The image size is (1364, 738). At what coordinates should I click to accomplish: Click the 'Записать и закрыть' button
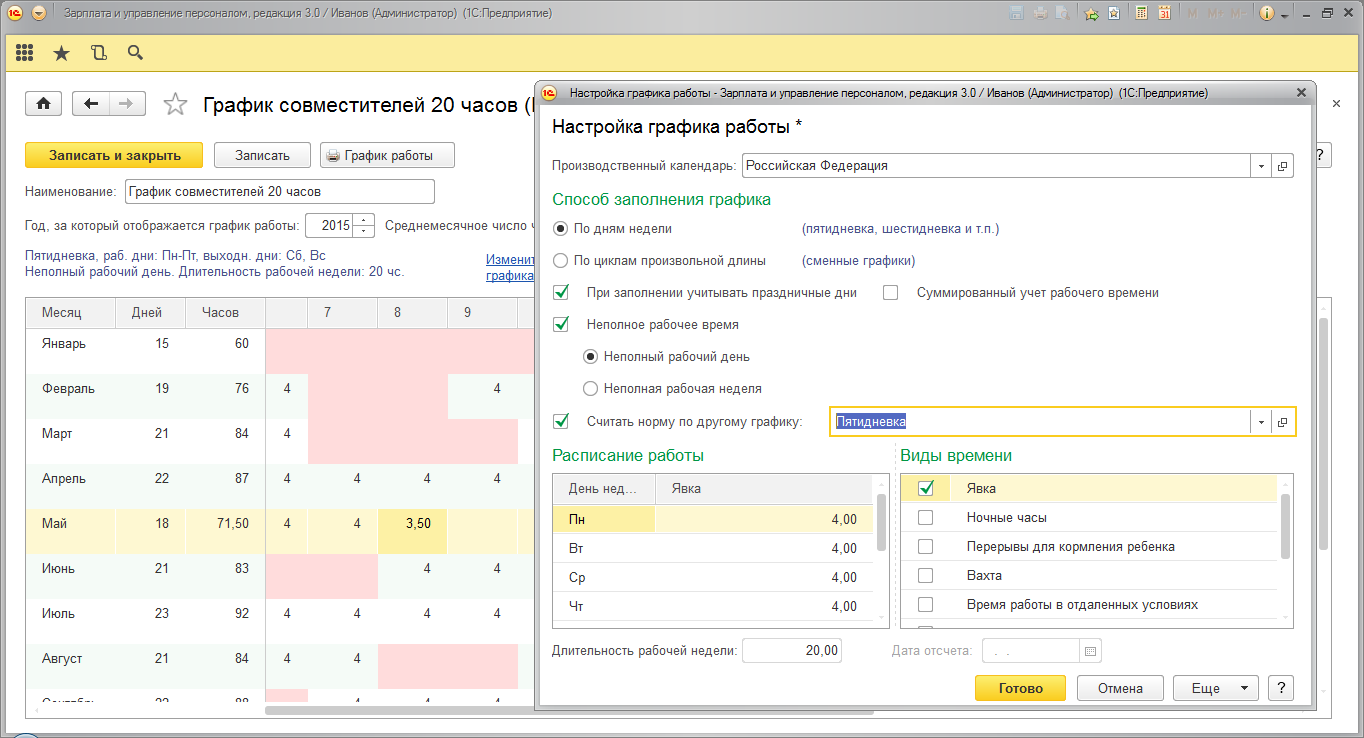tap(114, 155)
